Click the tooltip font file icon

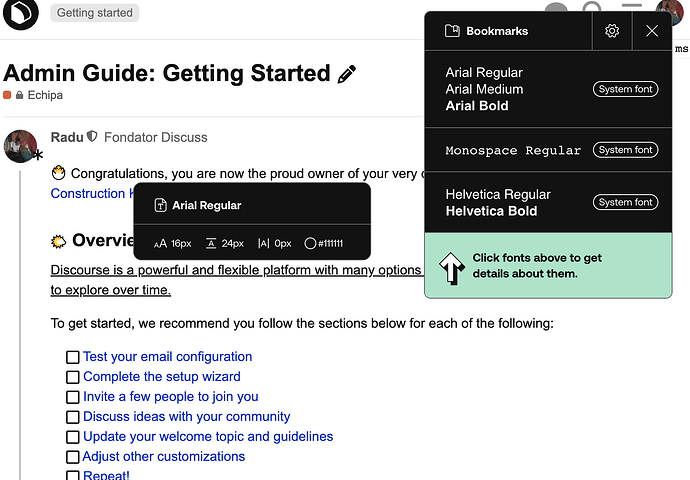[160, 205]
